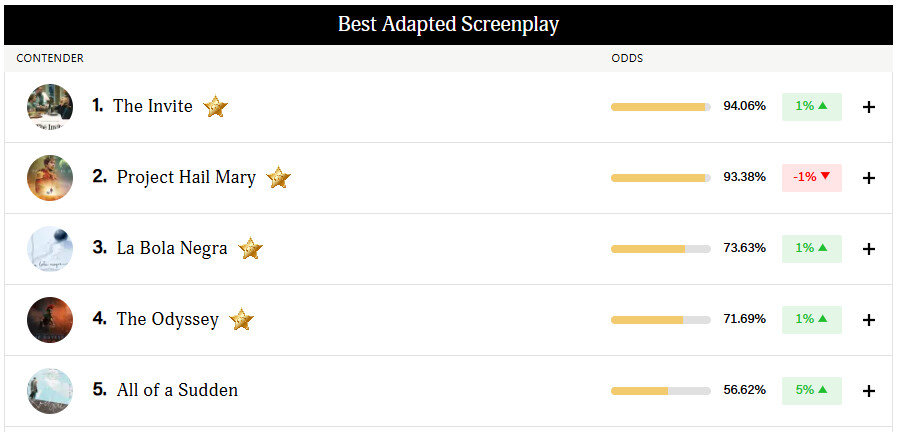Click the gold star next to The Invite

[x=216, y=107]
